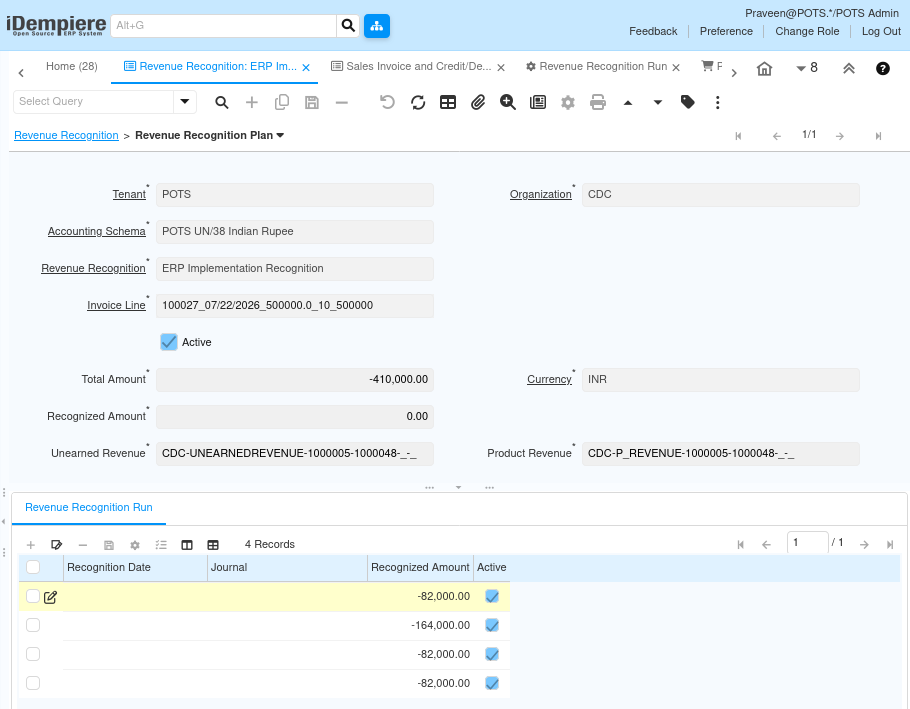Select the Revenue Recognition Run detail tab
The image size is (910, 709).
point(89,508)
